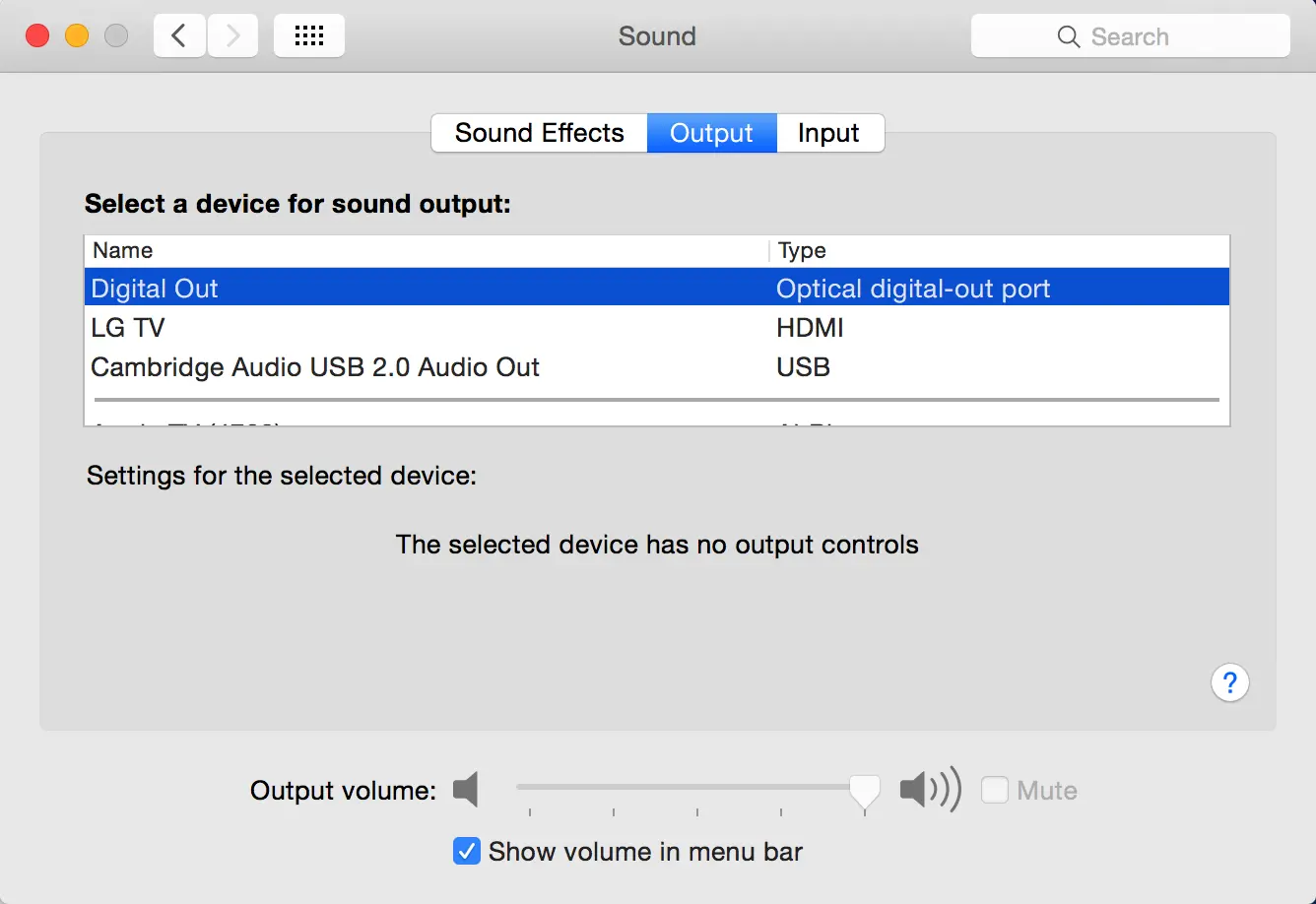This screenshot has height=904, width=1316.
Task: Open the Input tab
Action: point(828,133)
